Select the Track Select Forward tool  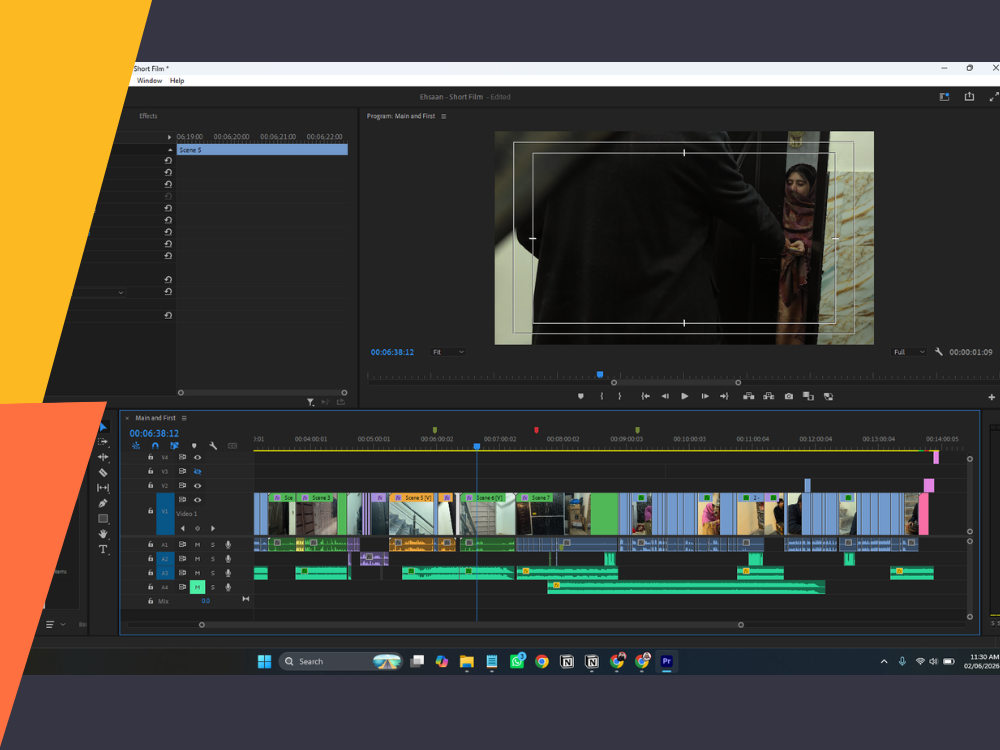click(103, 441)
